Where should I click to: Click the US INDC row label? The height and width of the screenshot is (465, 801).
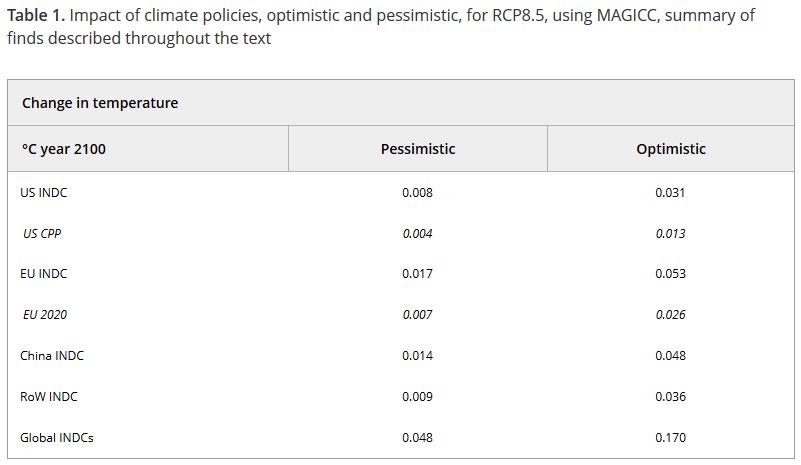point(44,192)
